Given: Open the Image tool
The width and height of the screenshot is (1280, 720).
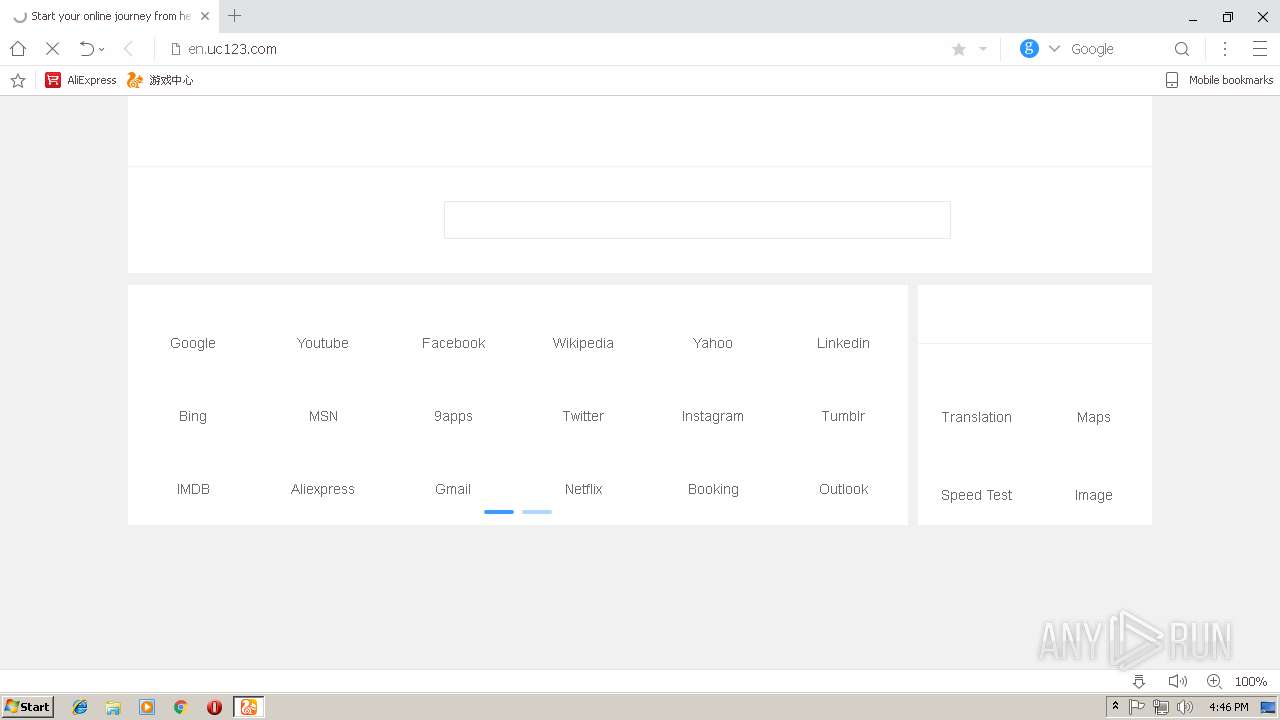Looking at the screenshot, I should point(1093,495).
